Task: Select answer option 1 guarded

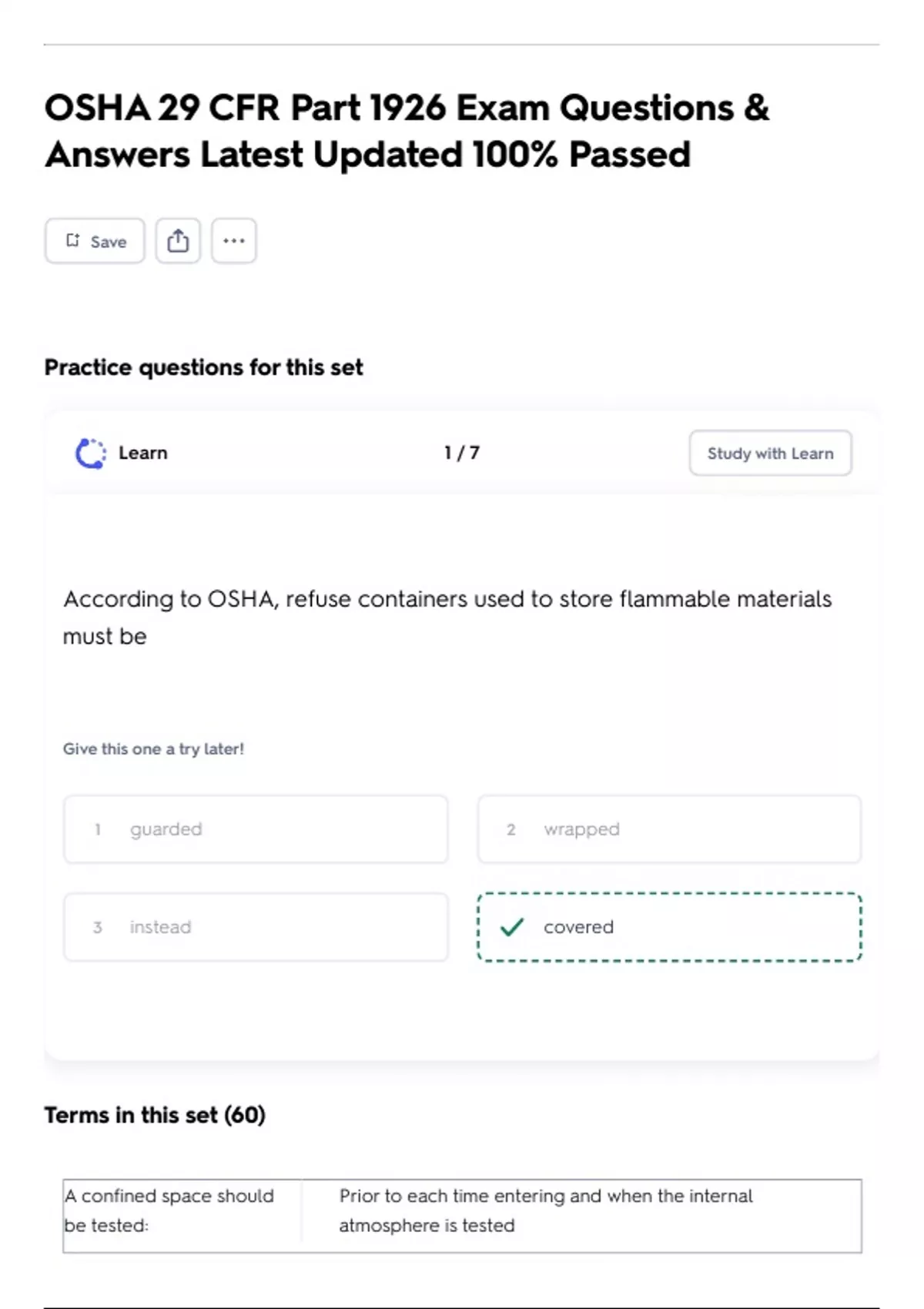Action: [x=256, y=829]
